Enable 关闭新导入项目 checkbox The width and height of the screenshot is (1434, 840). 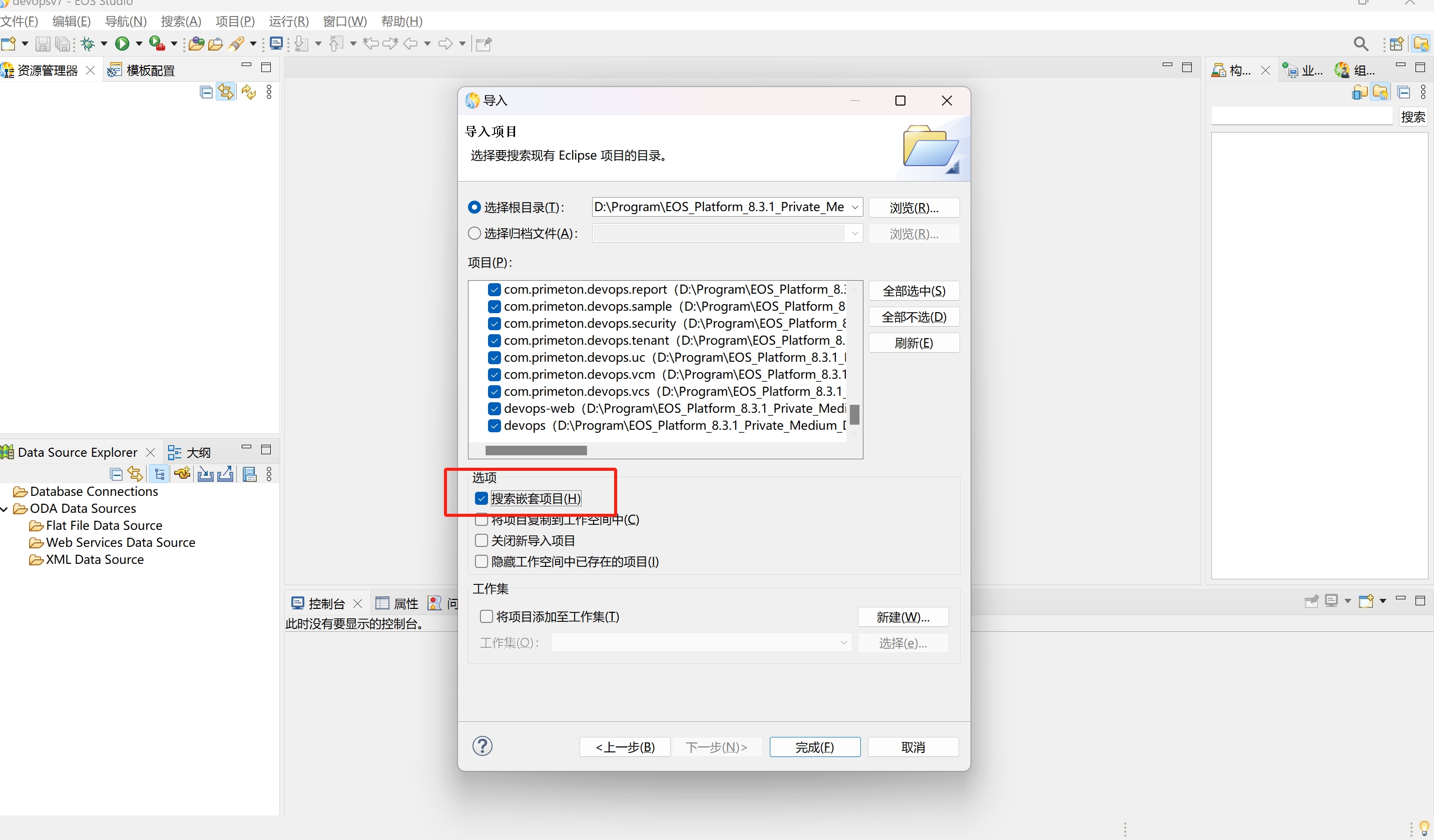(482, 540)
